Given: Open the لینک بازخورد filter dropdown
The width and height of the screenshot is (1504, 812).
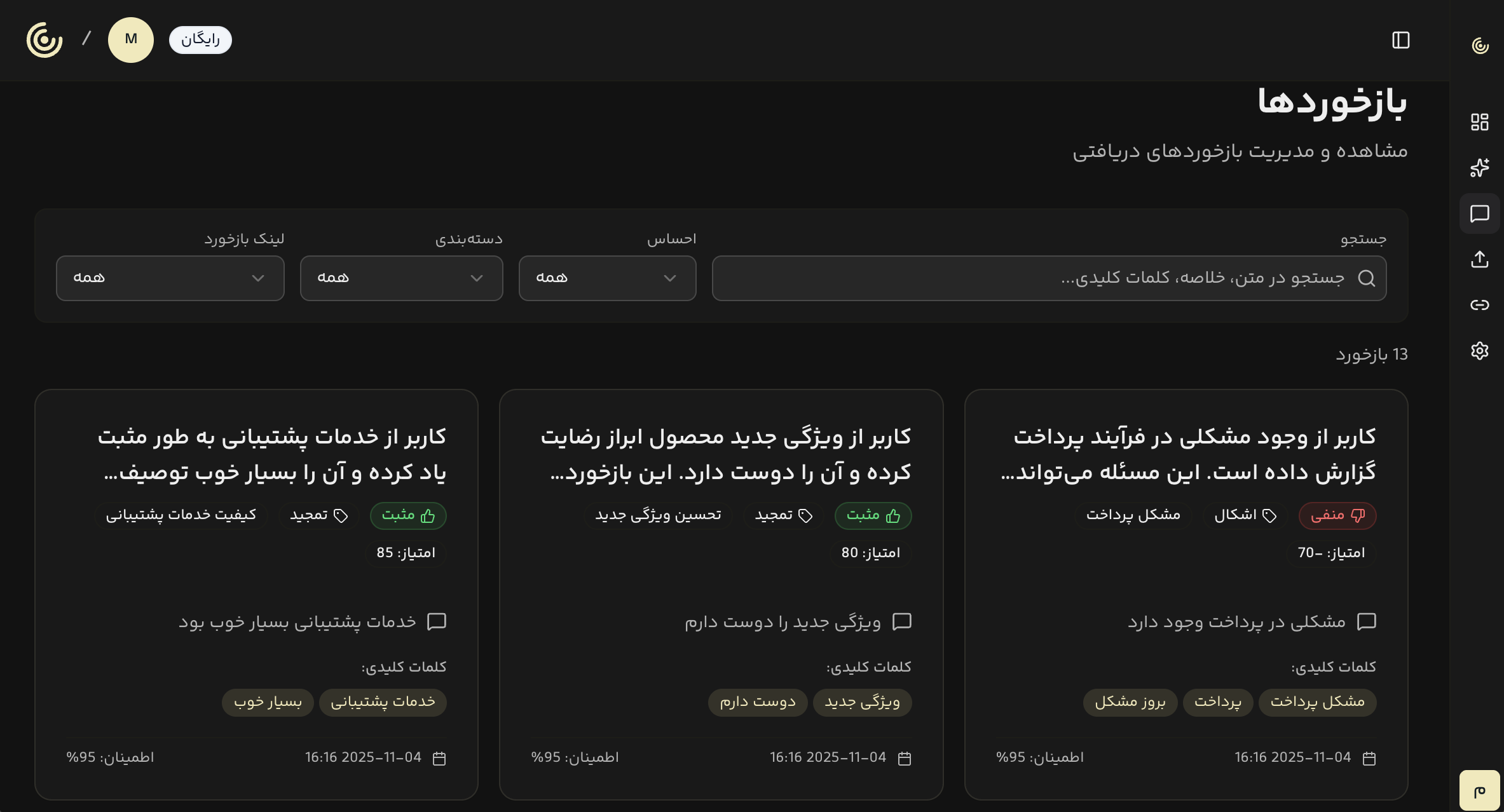Looking at the screenshot, I should (170, 278).
